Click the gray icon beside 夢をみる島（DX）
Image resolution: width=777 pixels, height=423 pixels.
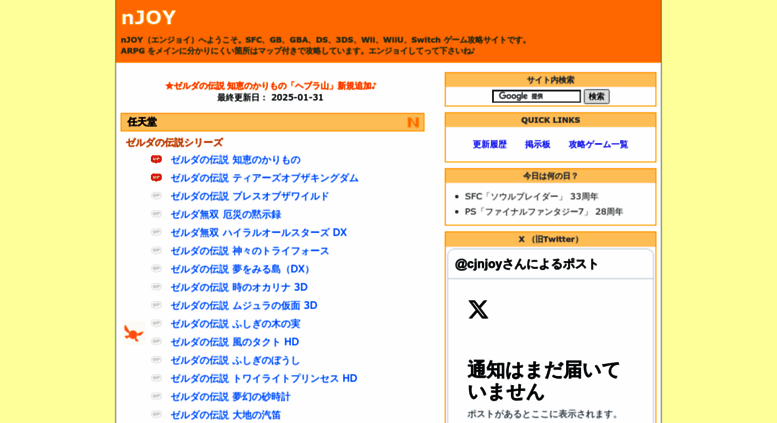point(156,268)
